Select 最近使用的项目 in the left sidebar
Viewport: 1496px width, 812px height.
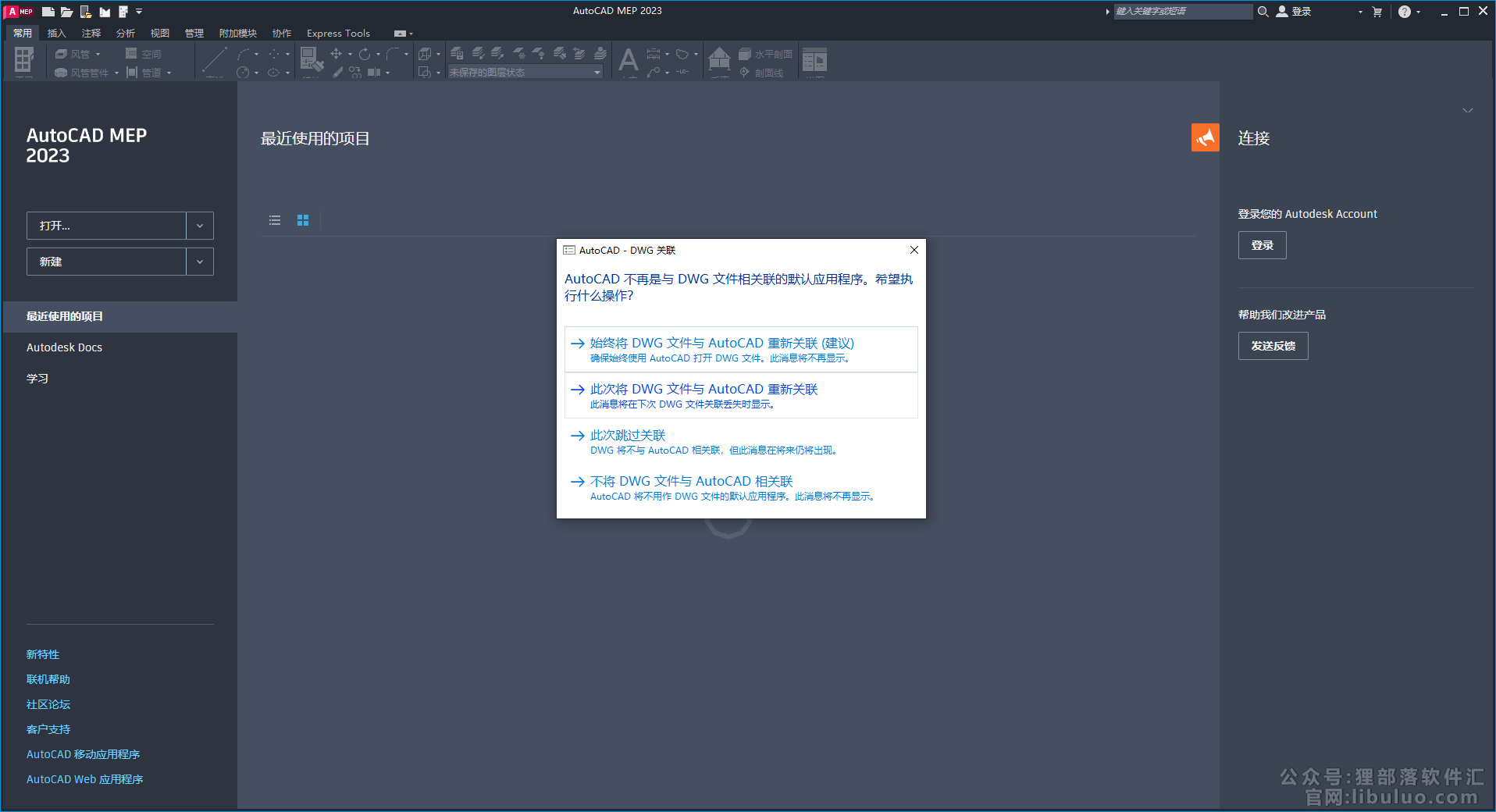(x=119, y=316)
